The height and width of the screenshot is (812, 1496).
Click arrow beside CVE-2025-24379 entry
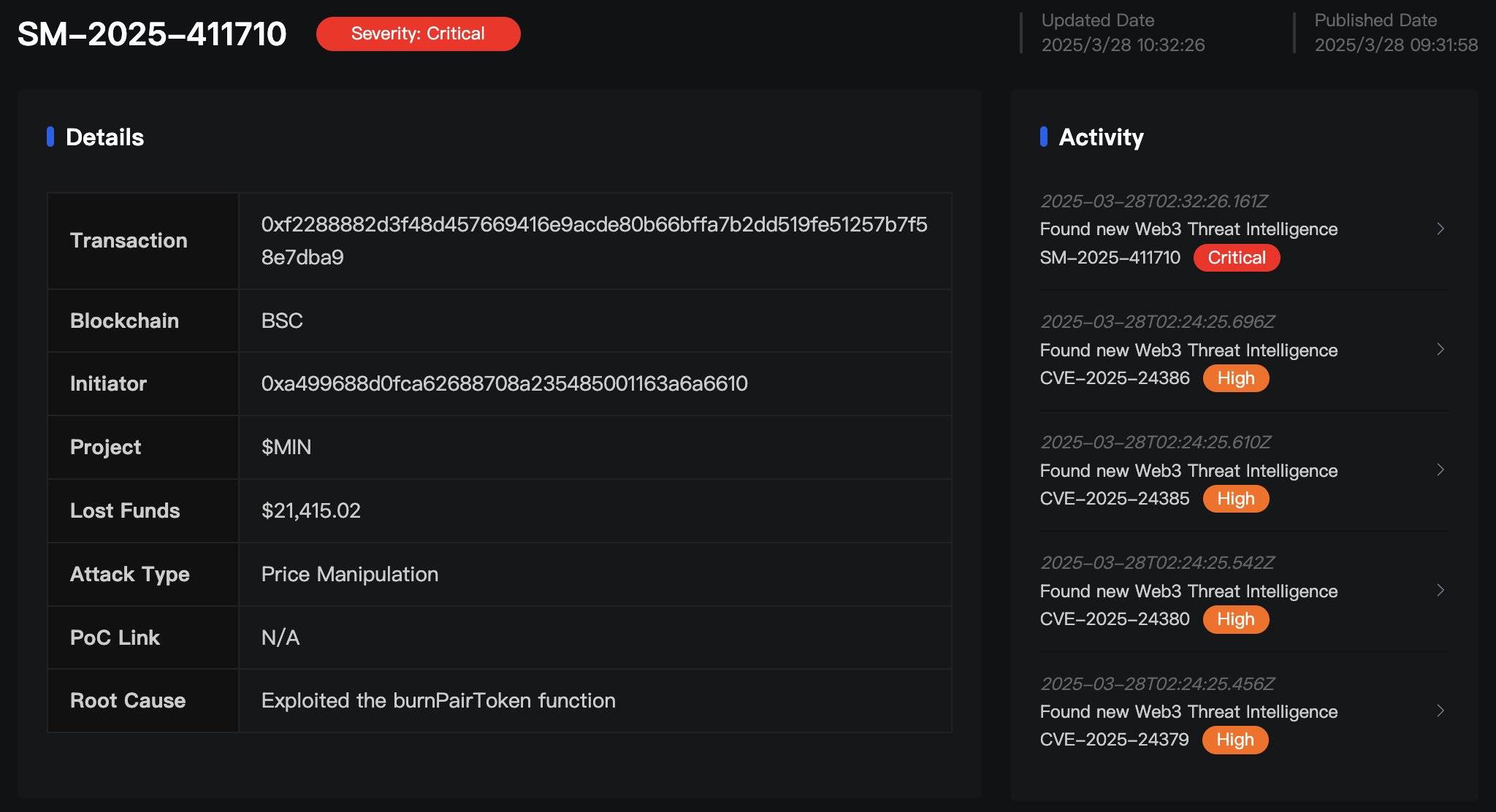1440,710
